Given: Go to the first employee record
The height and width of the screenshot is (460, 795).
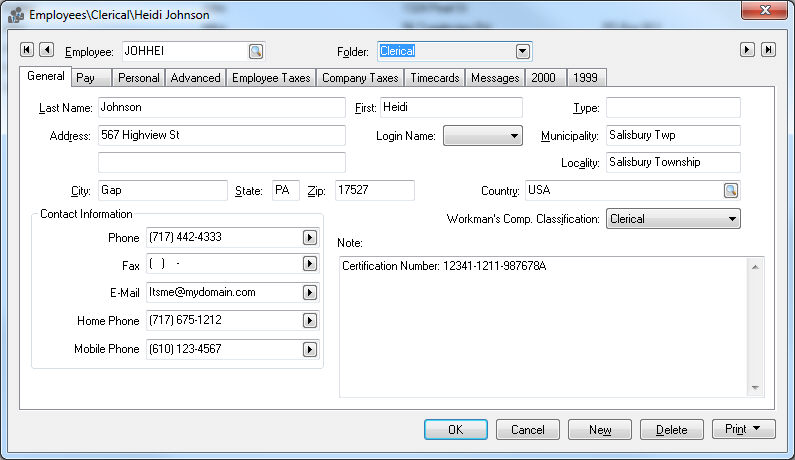Looking at the screenshot, I should [27, 50].
